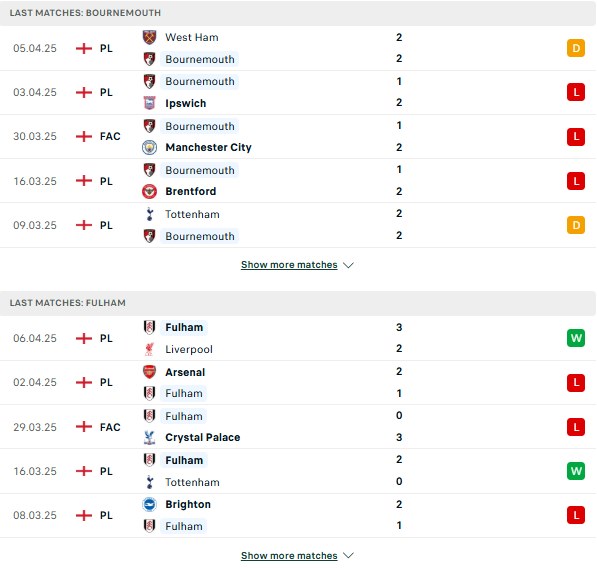The height and width of the screenshot is (568, 597).
Task: Click the Brentford club crest
Action: tap(149, 191)
